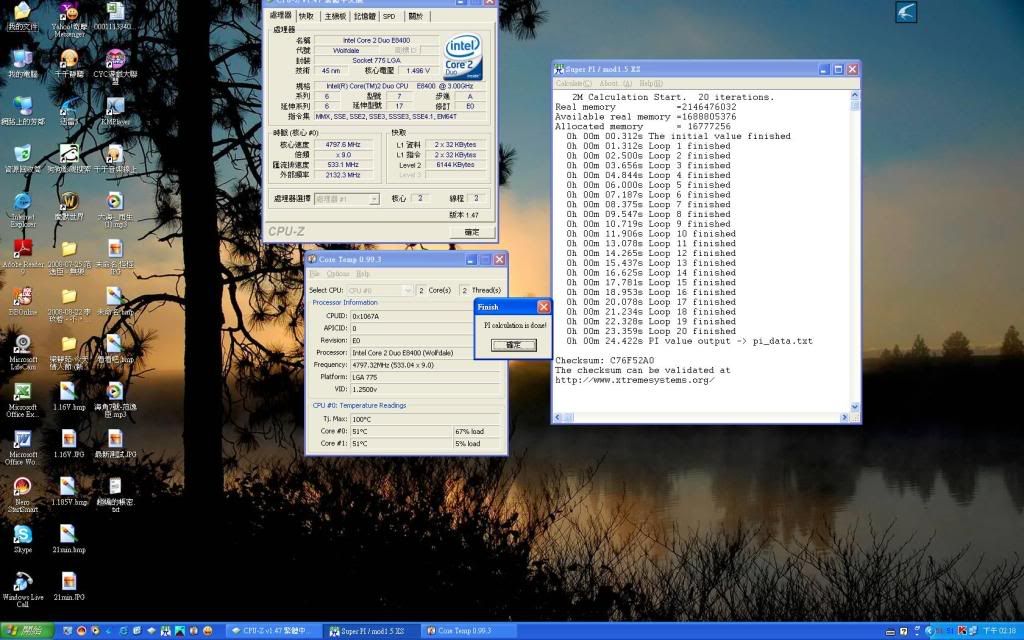
Task: Click the Super PI vertical scrollbar down arrow
Action: tap(854, 407)
